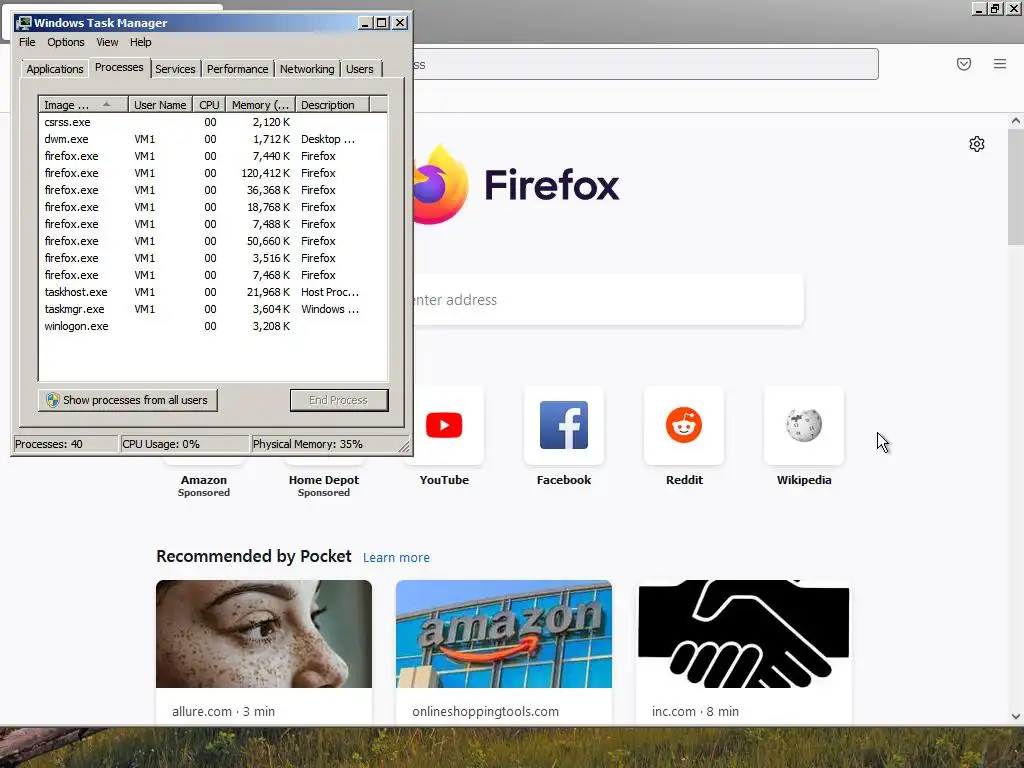Viewport: 1024px width, 768px height.
Task: Click the End Process button
Action: [339, 400]
